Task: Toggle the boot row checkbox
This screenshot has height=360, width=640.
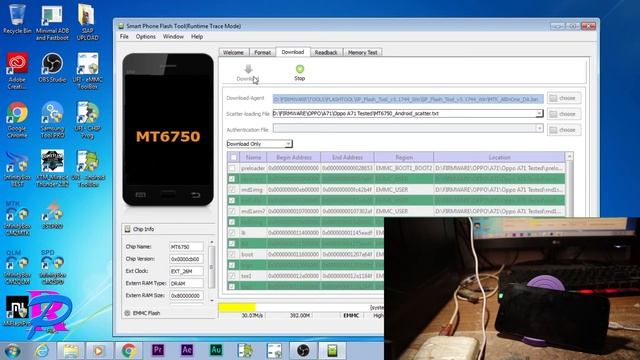Action: click(x=232, y=254)
